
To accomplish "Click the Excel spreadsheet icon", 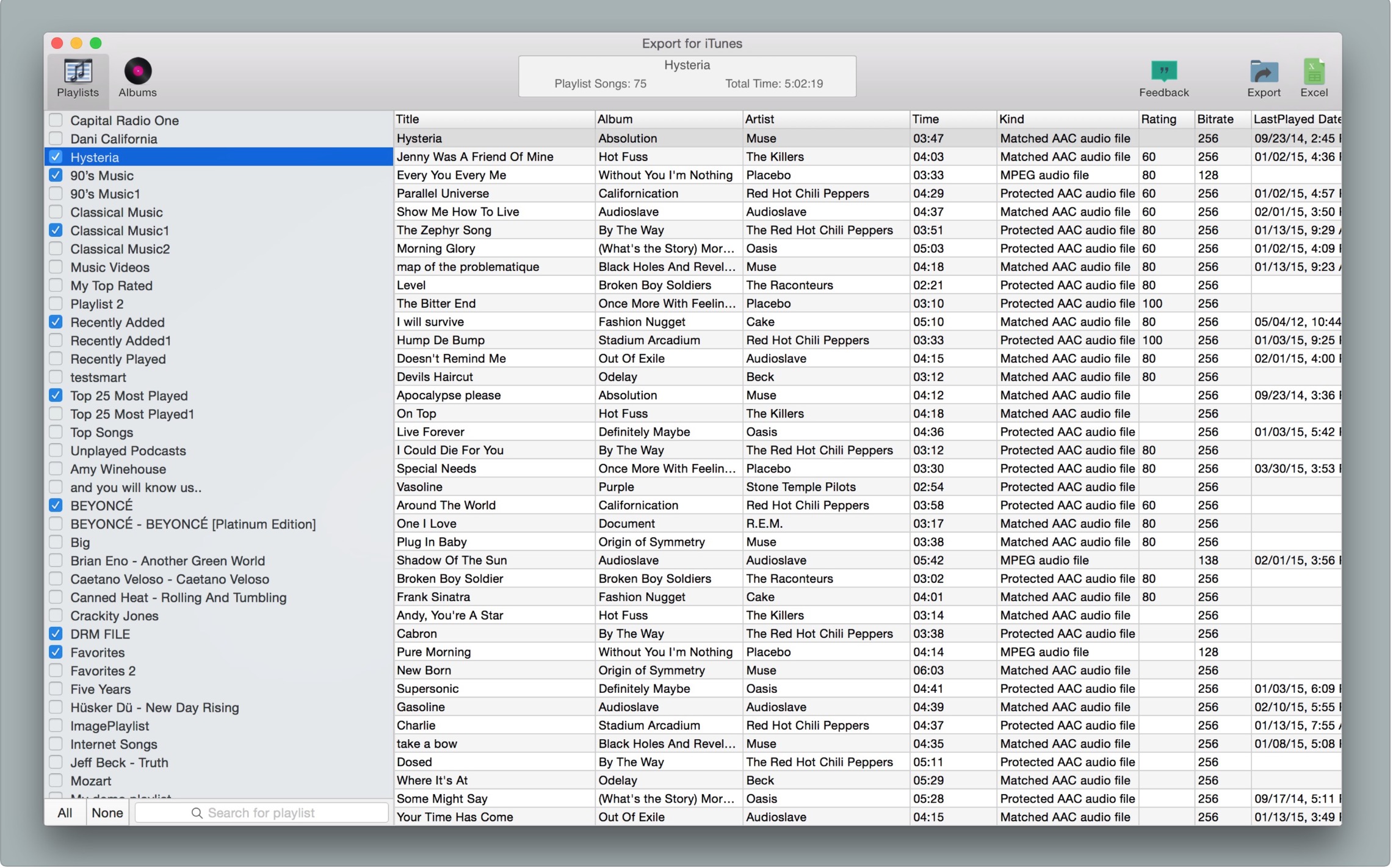I will coord(1315,72).
